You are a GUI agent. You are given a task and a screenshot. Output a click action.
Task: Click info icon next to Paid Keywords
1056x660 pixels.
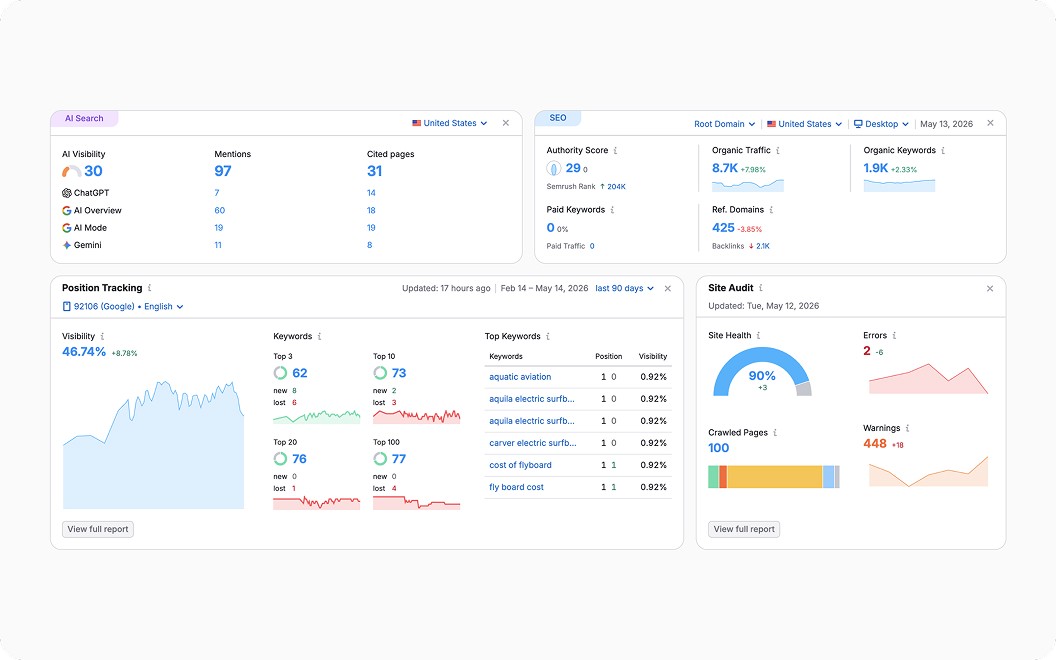[x=612, y=209]
